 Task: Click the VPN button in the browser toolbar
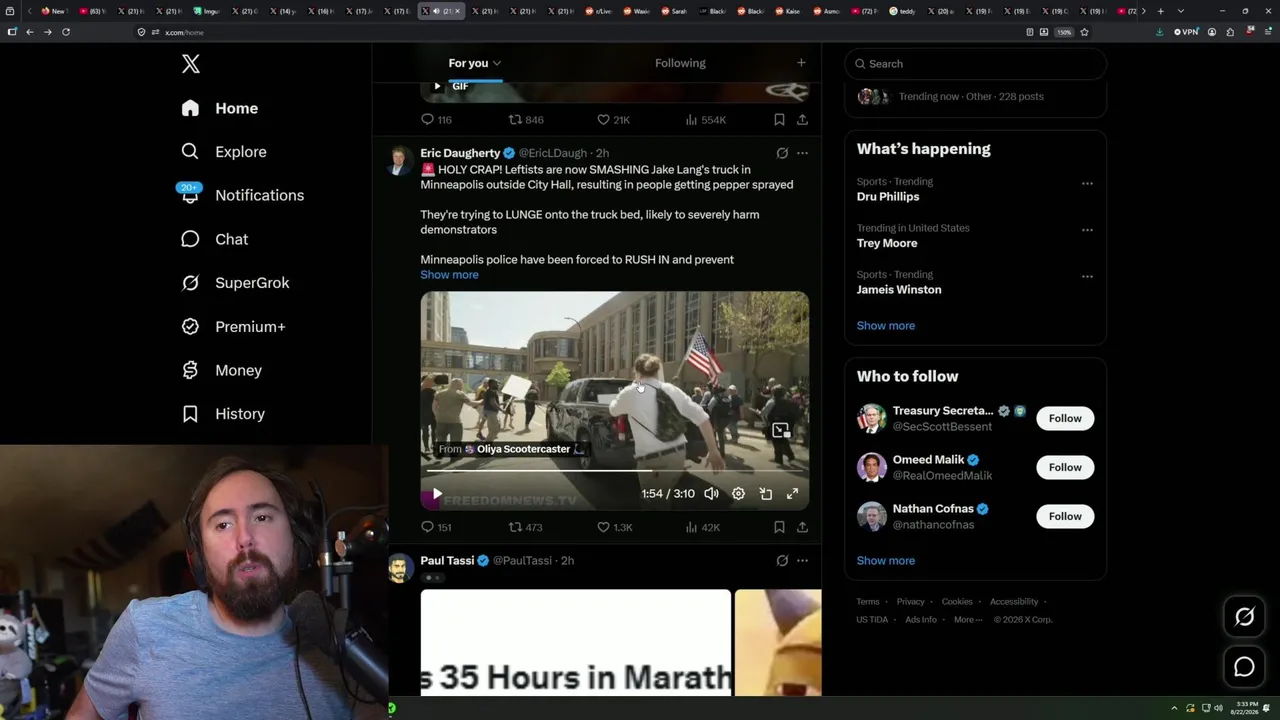pos(1185,32)
